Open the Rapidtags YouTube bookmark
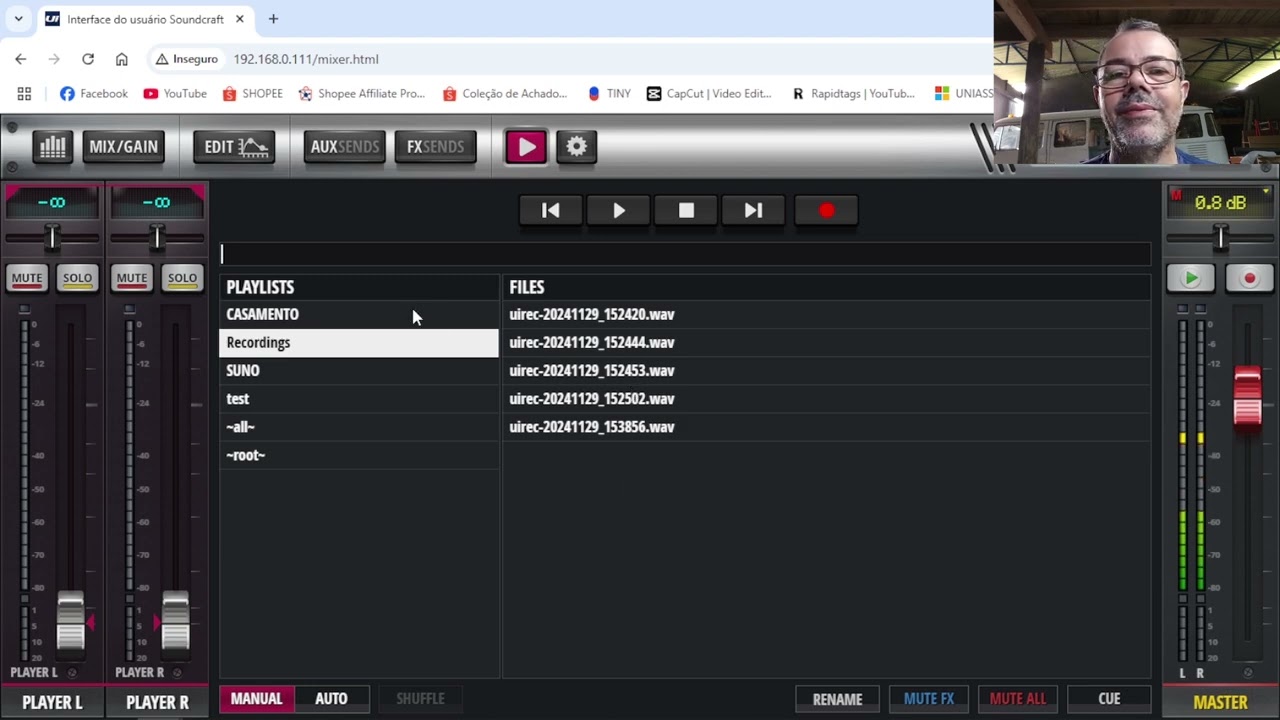This screenshot has height=720, width=1280. point(853,93)
